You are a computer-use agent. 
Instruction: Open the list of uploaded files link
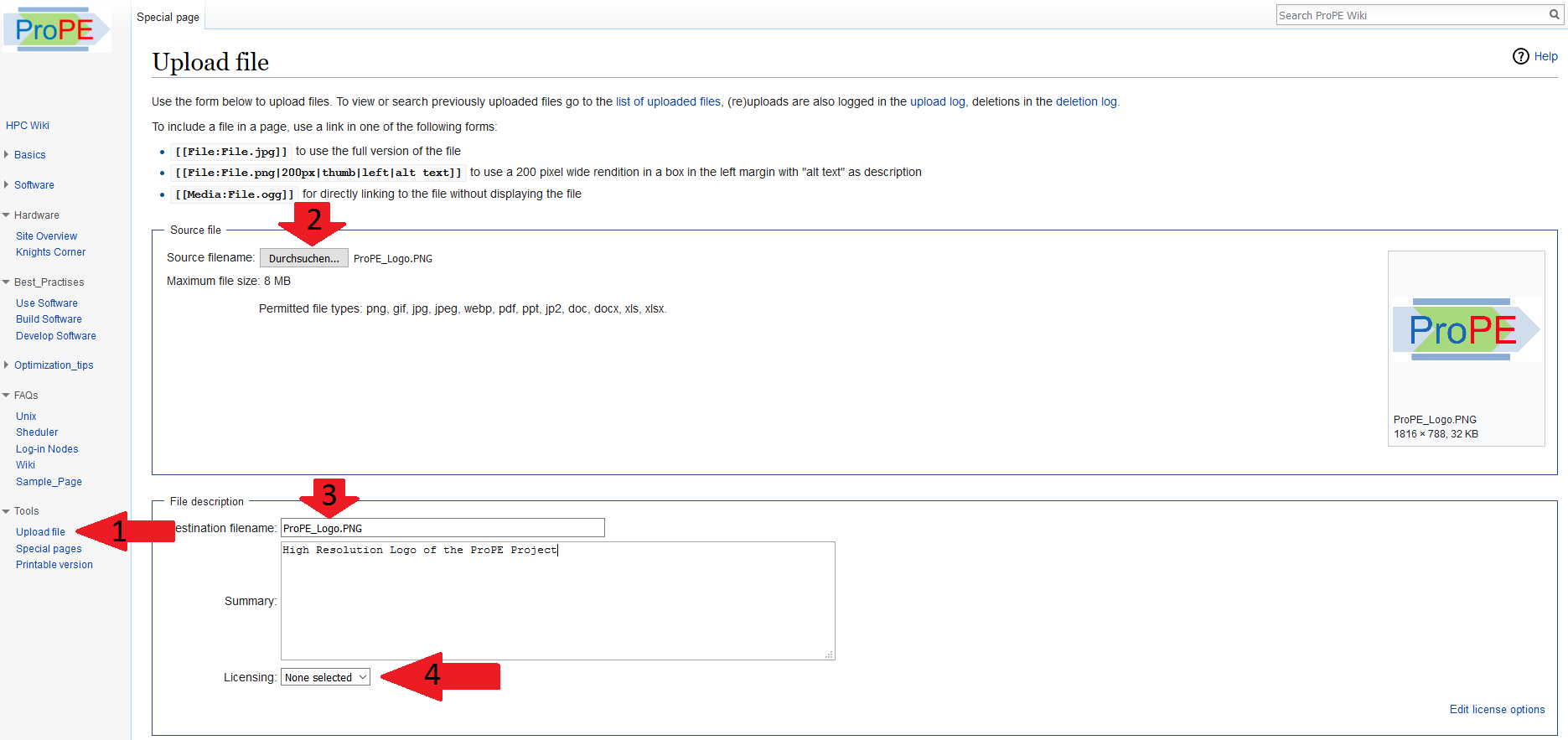point(668,101)
